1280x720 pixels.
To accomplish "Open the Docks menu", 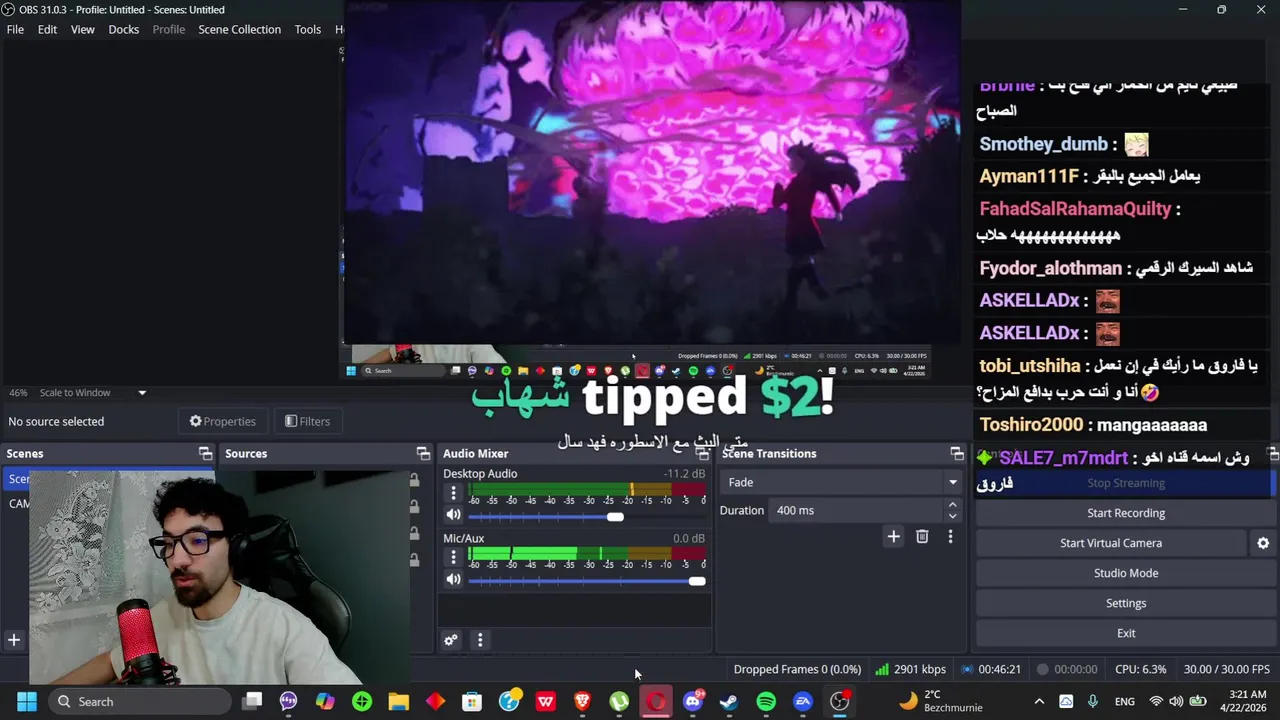I will pos(124,29).
